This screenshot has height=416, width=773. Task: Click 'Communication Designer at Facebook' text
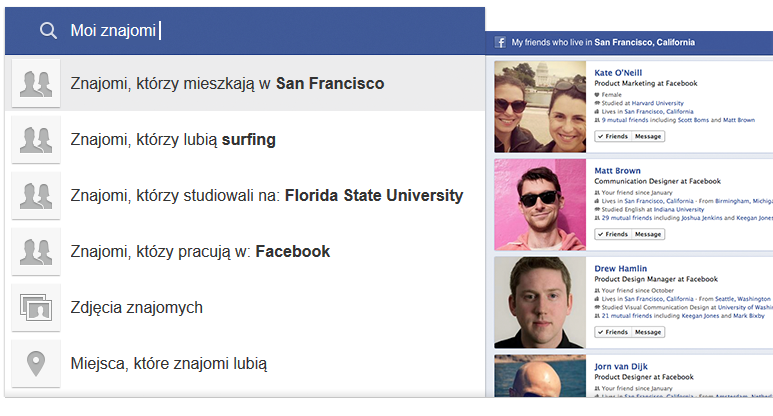[x=658, y=181]
